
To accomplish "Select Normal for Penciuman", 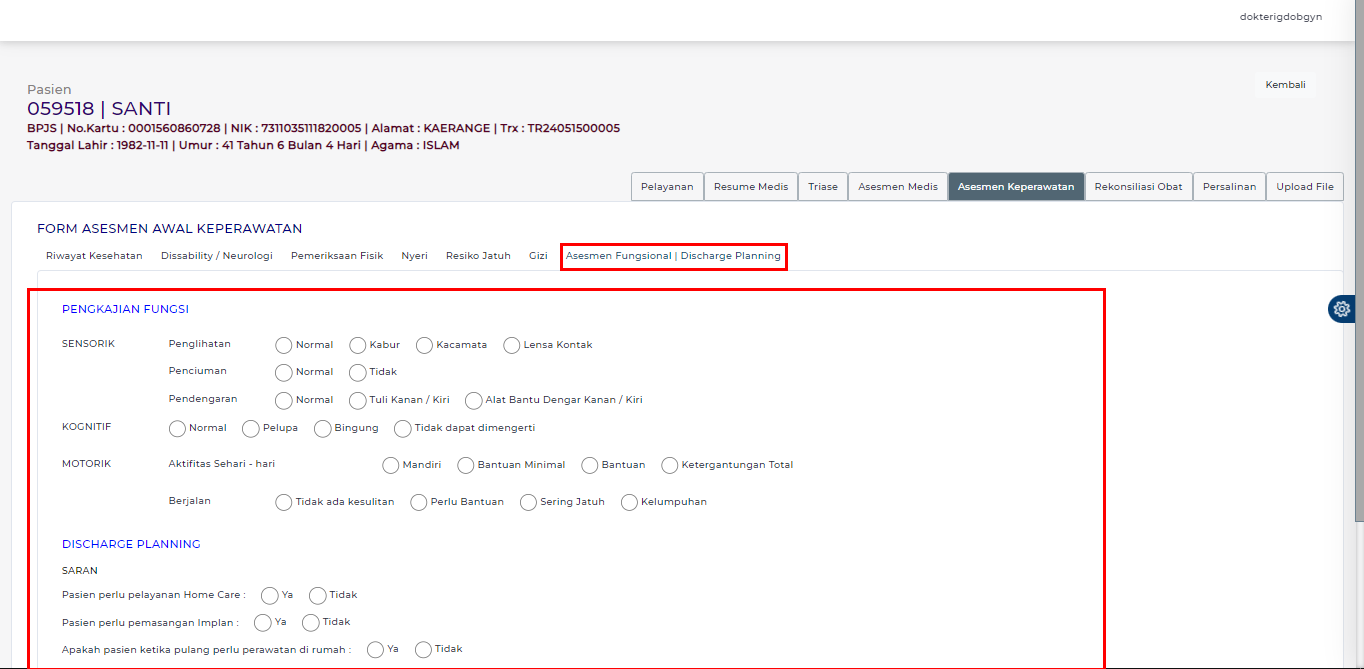I will pos(284,373).
